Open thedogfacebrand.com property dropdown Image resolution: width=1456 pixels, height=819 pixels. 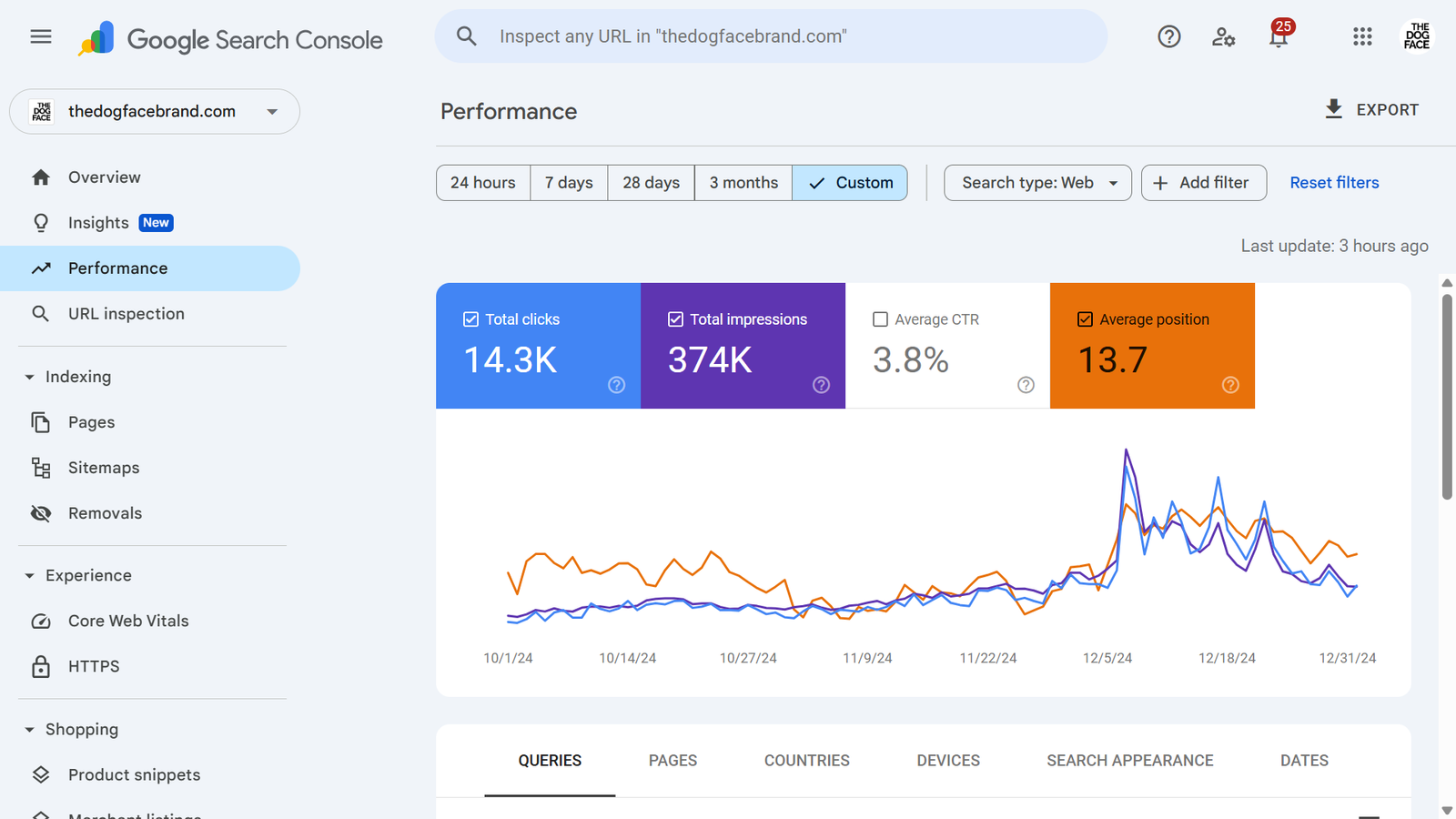[155, 111]
